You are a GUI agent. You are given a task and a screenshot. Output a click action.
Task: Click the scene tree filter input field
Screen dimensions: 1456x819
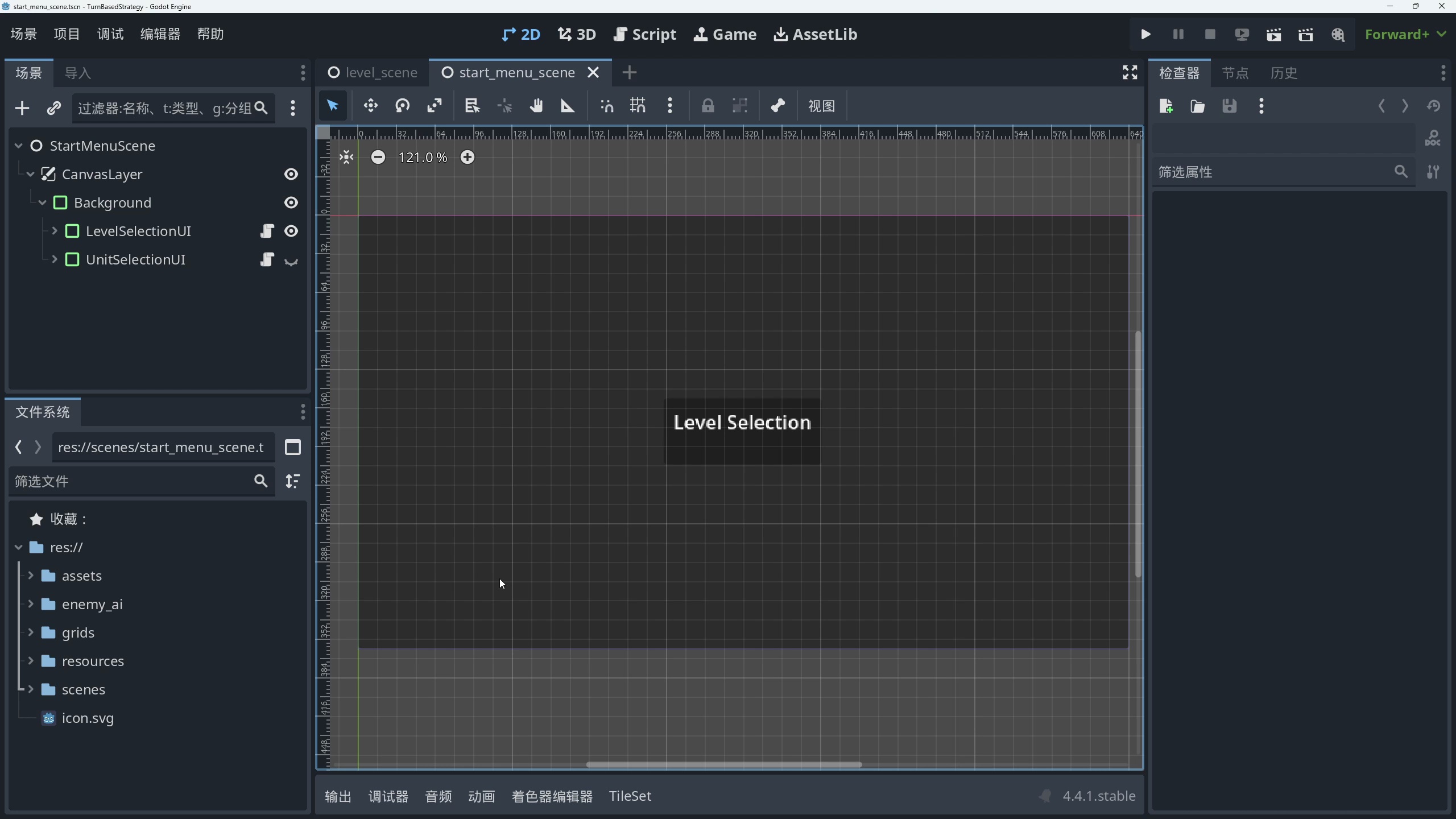(x=165, y=109)
